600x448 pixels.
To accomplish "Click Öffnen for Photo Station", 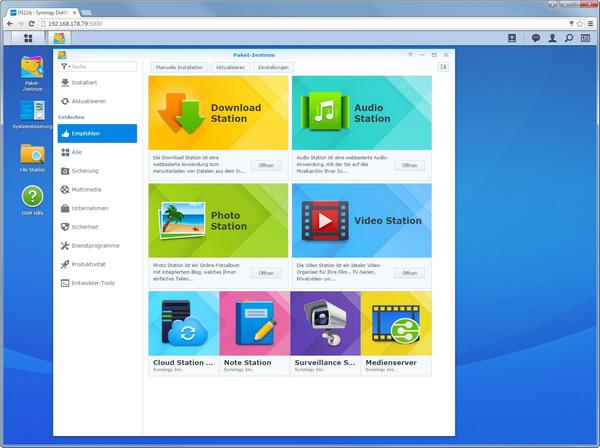I will coord(266,273).
